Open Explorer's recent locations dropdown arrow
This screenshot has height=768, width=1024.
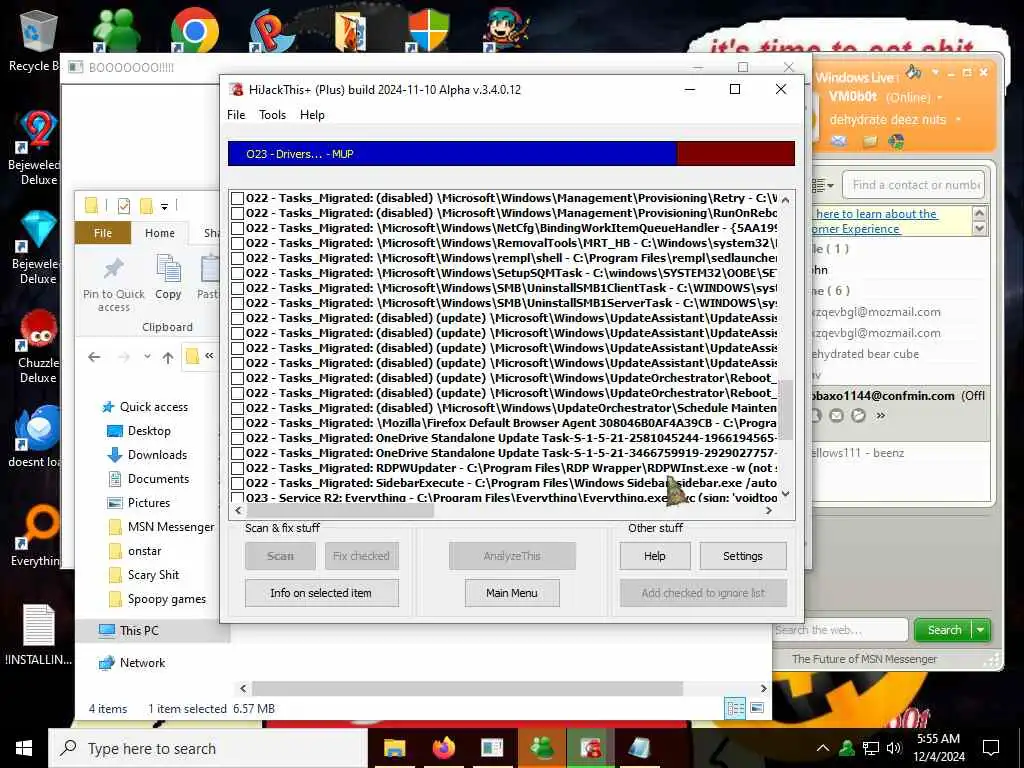pos(147,357)
